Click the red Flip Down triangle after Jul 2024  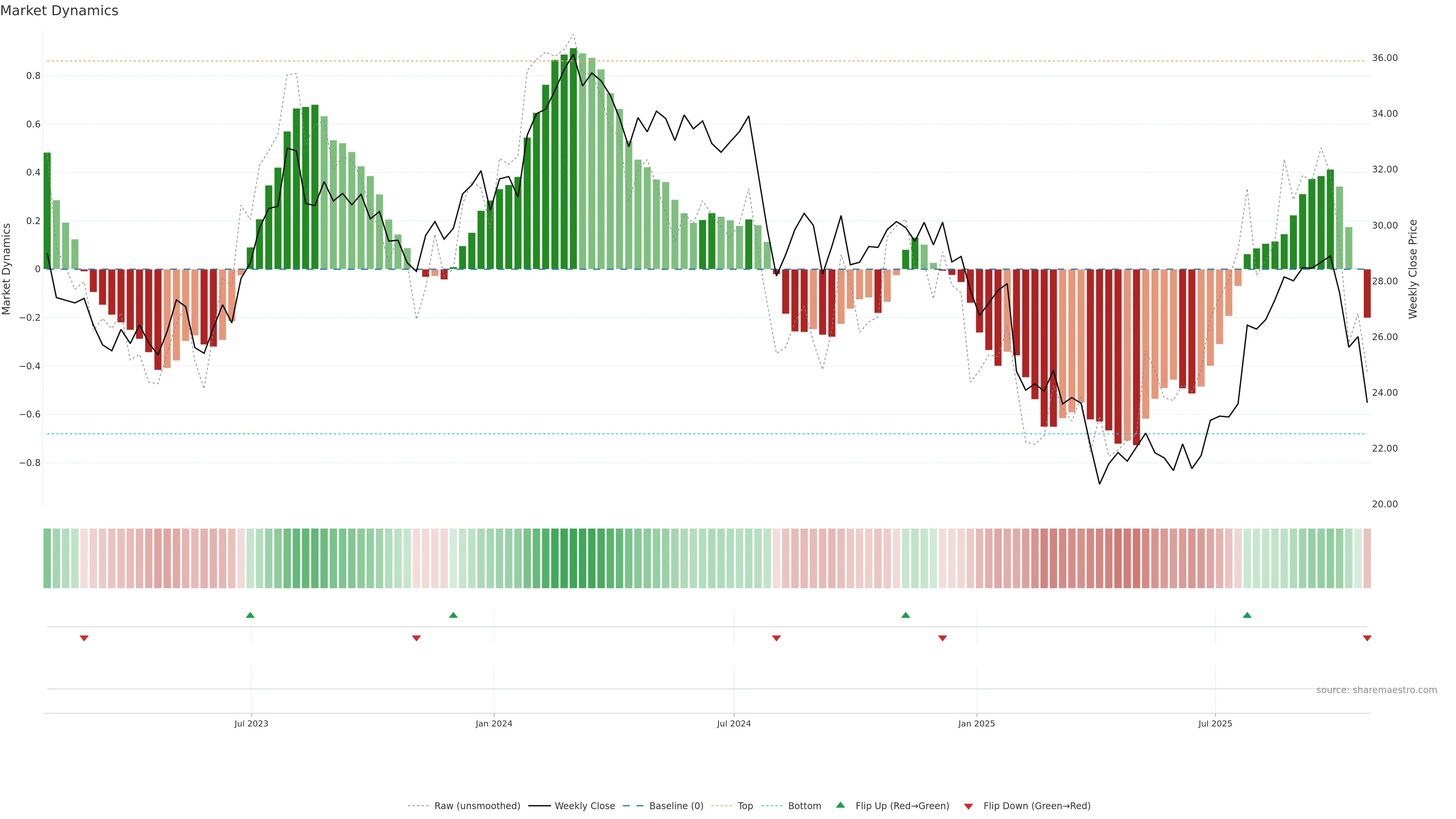click(x=776, y=638)
